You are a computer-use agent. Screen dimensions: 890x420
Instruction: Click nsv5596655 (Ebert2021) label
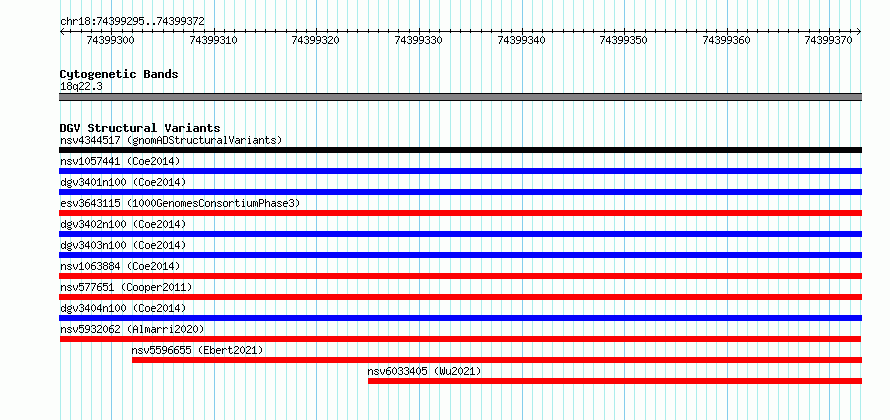198,350
